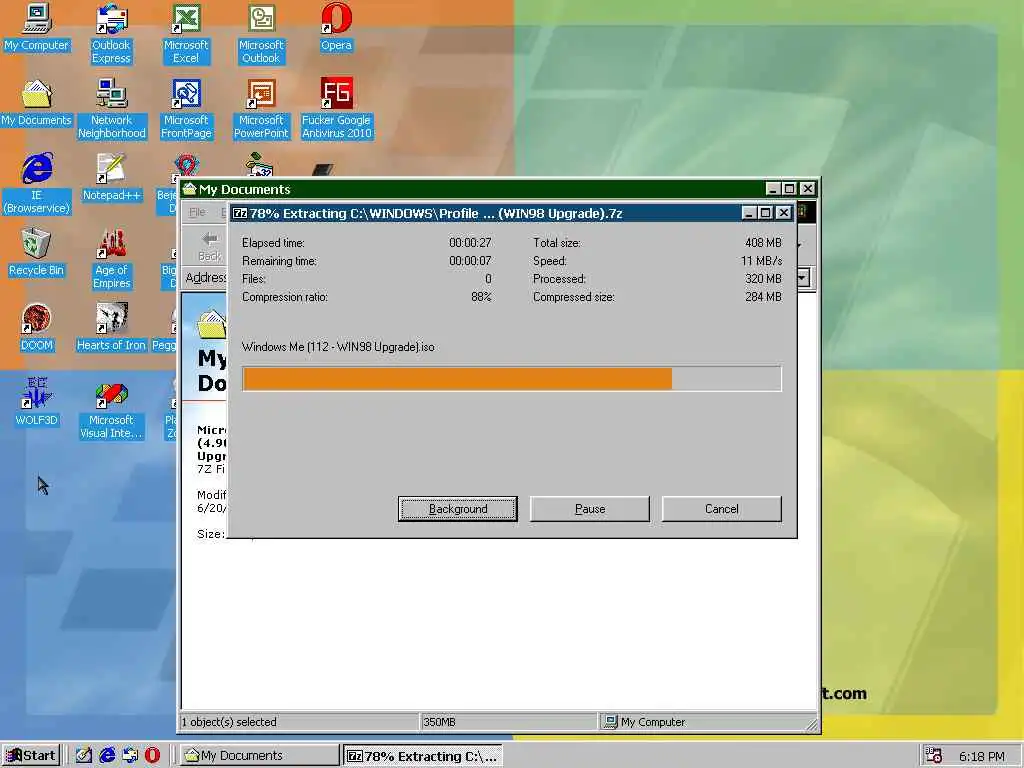This screenshot has height=768, width=1024.
Task: Click the Background button
Action: coord(458,509)
